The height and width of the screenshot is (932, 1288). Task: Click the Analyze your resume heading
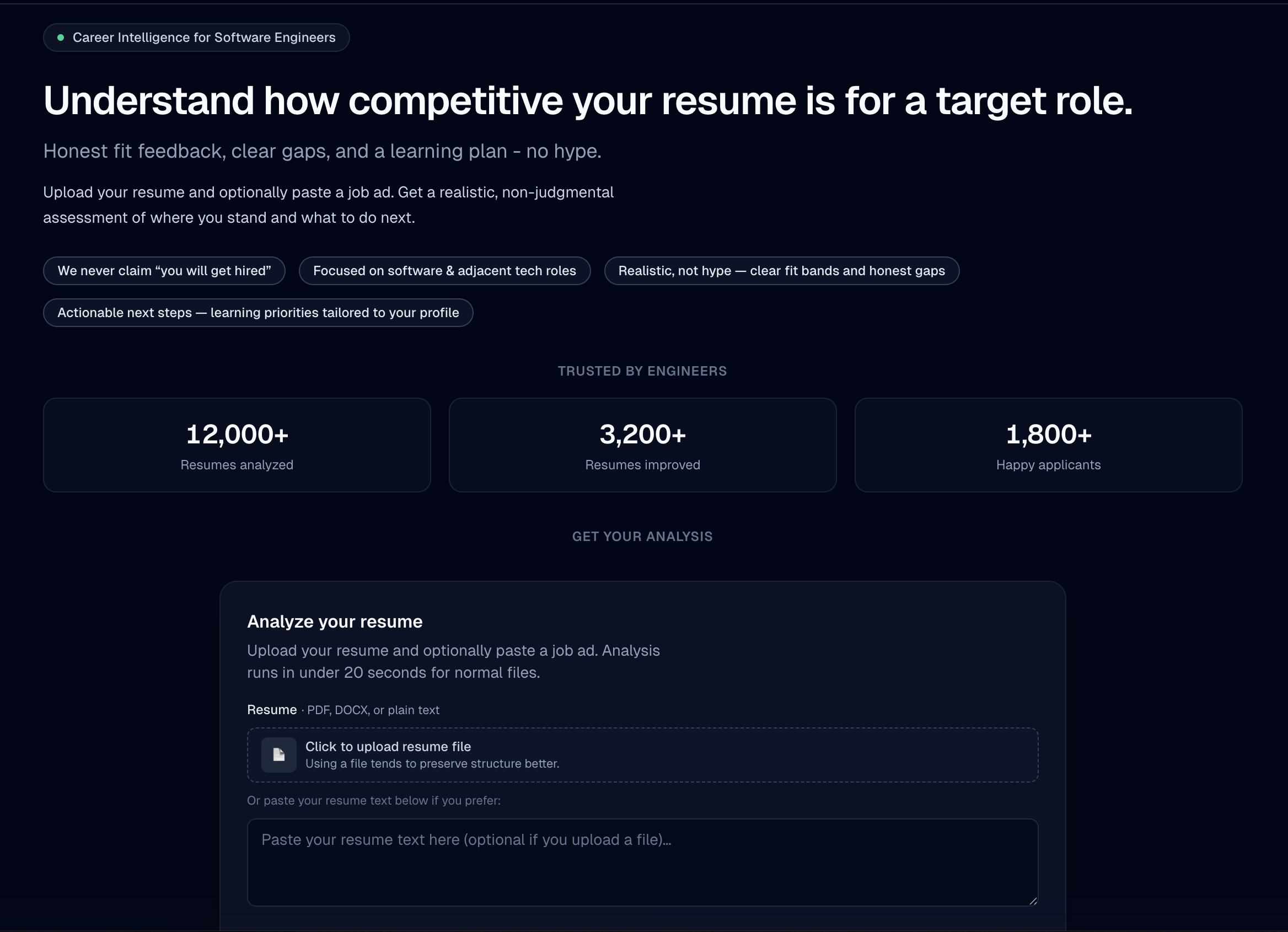click(x=334, y=622)
